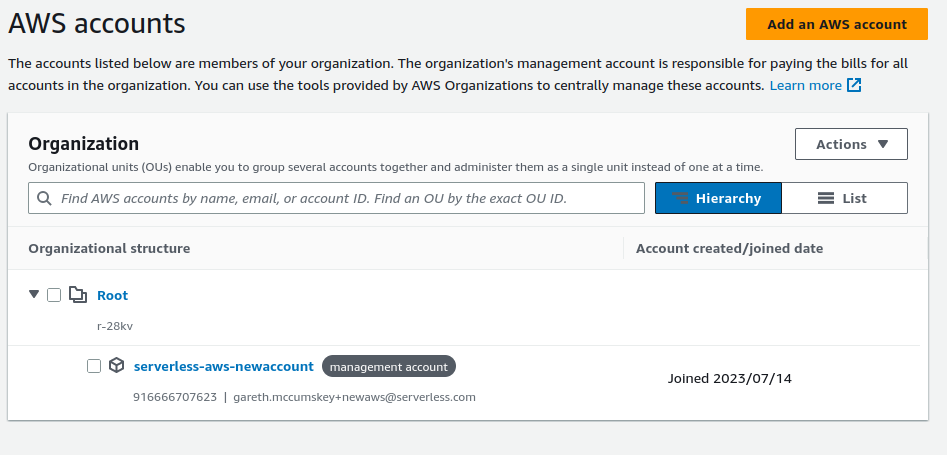Click the Organizational structure column header
Image resolution: width=947 pixels, height=455 pixels.
(109, 248)
